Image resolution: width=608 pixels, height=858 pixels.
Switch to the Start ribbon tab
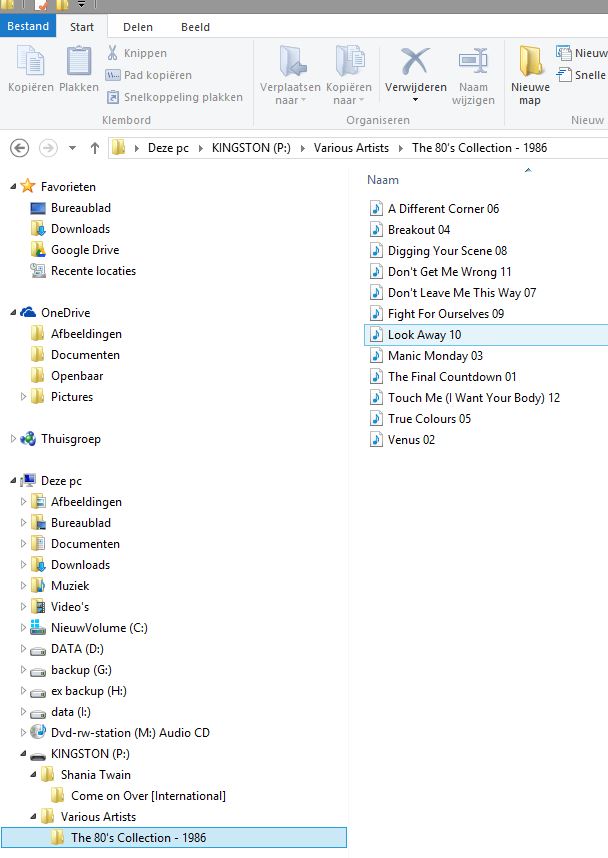82,27
